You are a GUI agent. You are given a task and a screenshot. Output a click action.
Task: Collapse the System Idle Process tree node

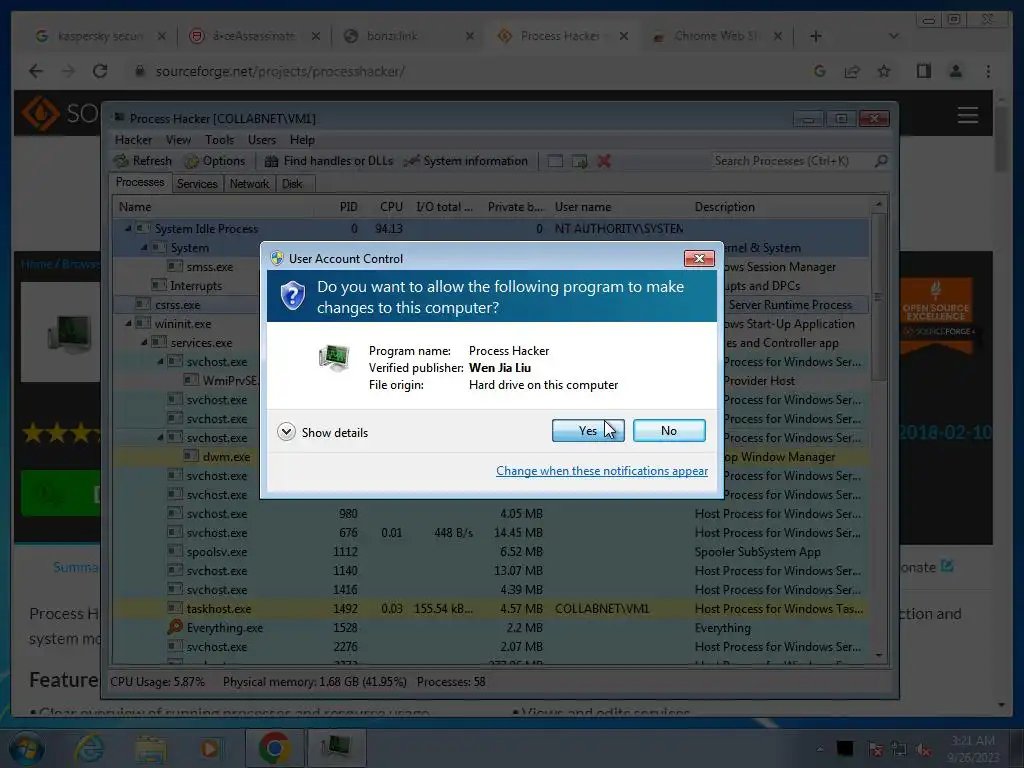pyautogui.click(x=128, y=229)
